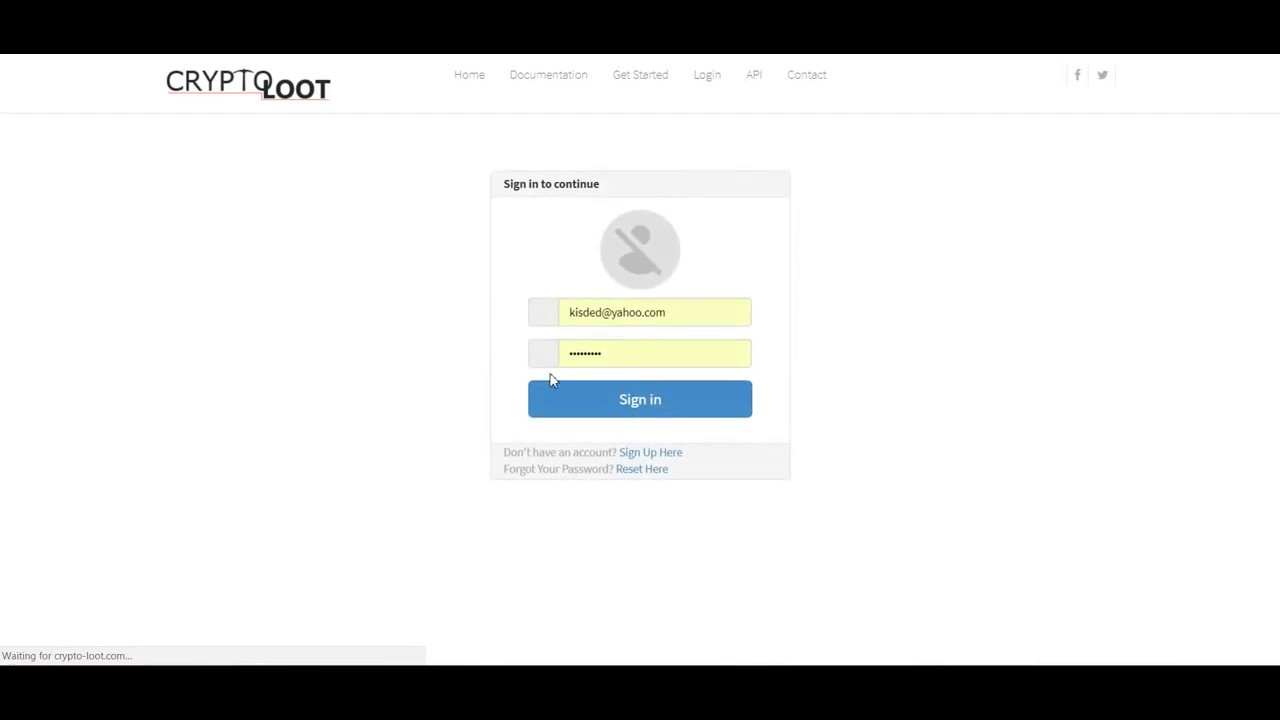
Task: Focus the password input field
Action: 655,353
